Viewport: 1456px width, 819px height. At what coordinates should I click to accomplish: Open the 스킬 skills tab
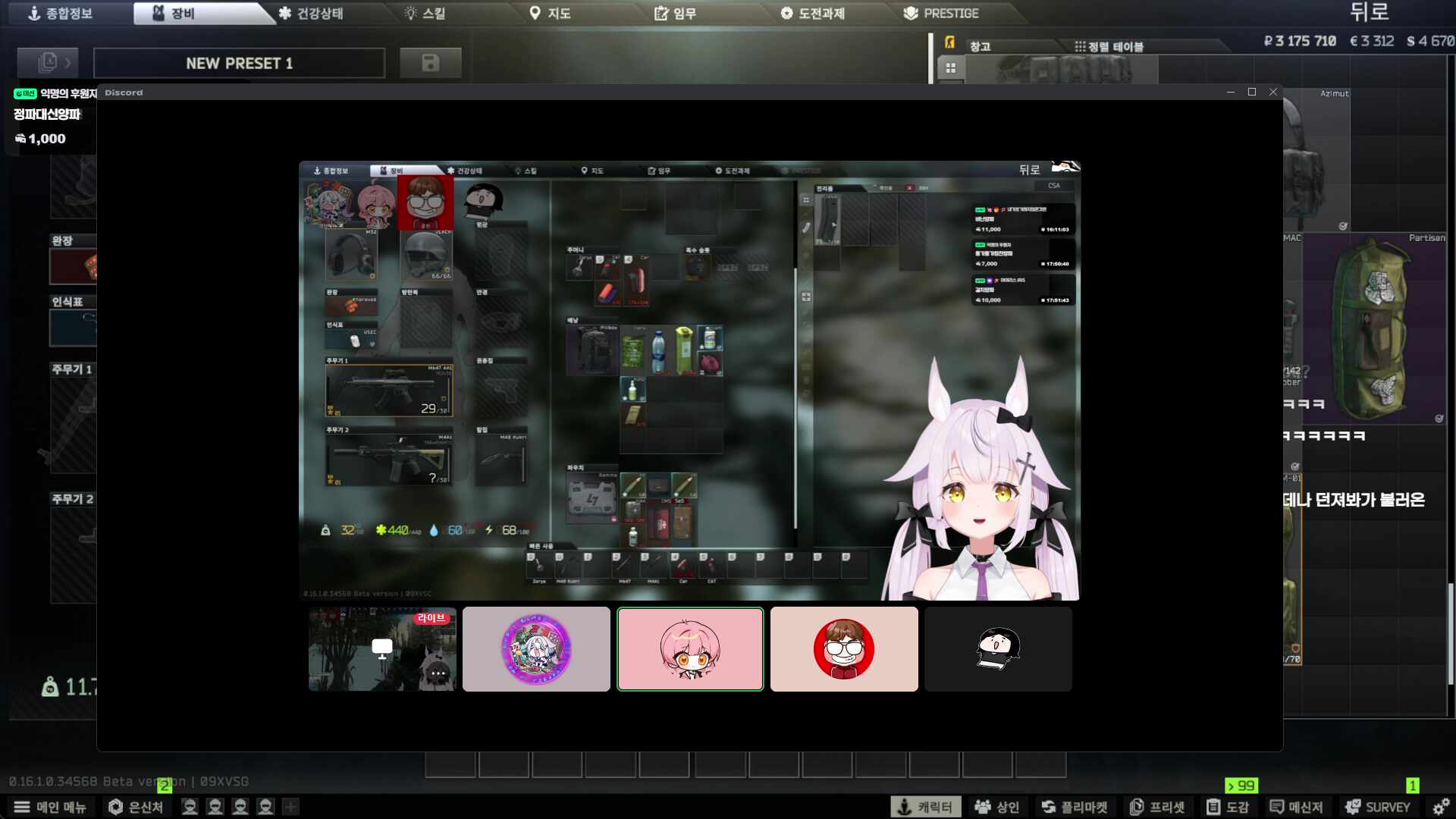pos(425,13)
